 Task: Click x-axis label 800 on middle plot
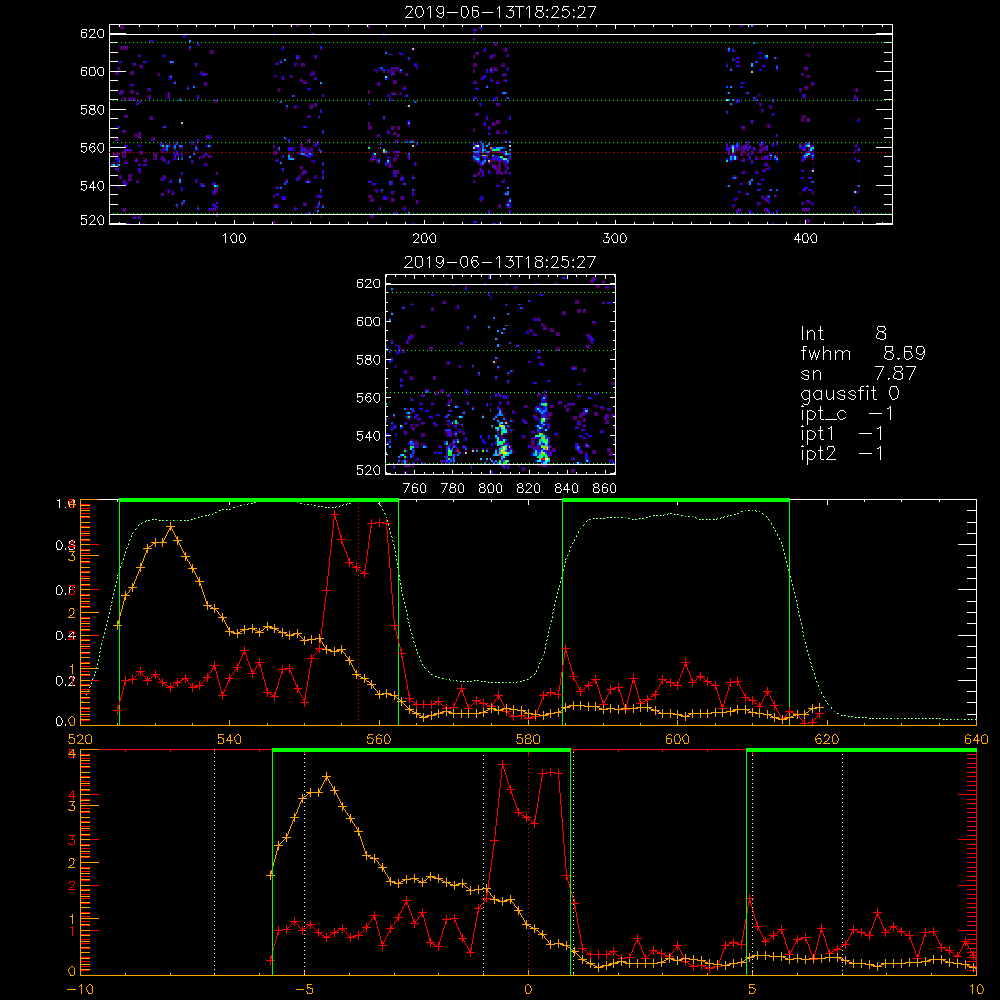tap(490, 489)
